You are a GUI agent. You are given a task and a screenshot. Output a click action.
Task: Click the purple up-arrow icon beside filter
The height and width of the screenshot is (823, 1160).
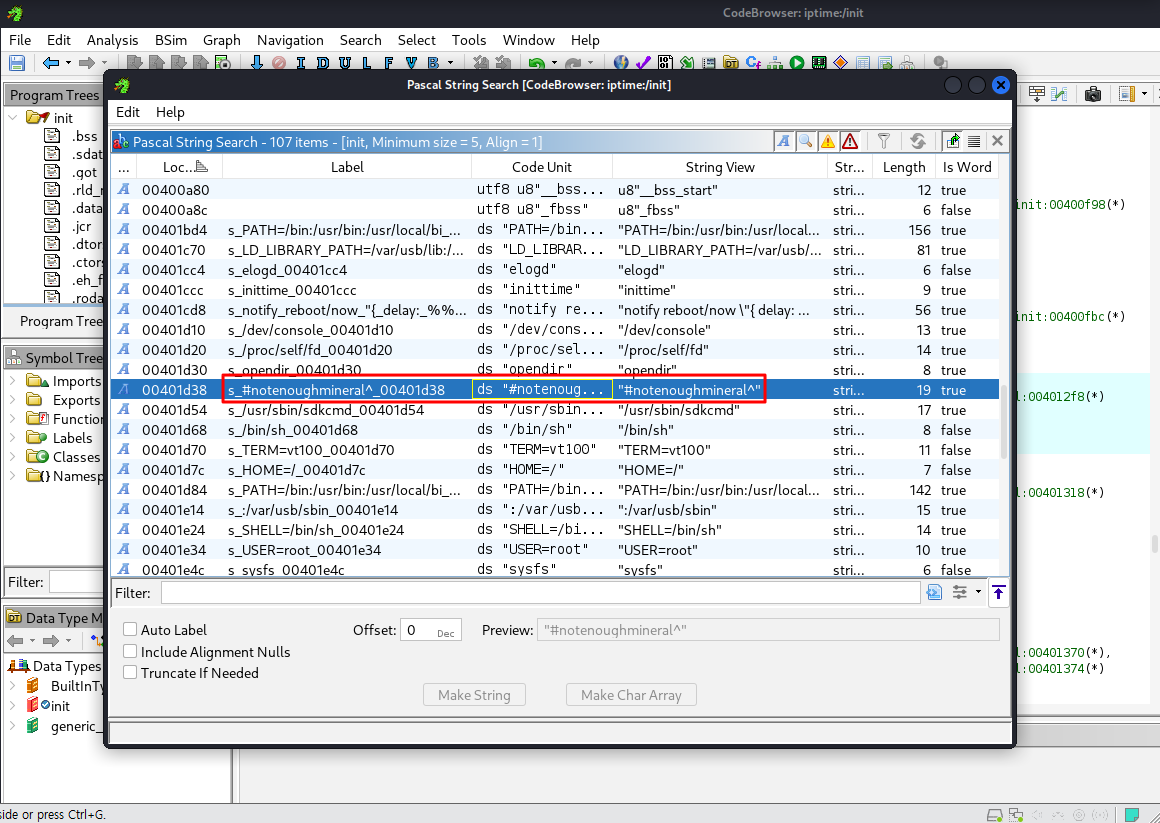(999, 592)
